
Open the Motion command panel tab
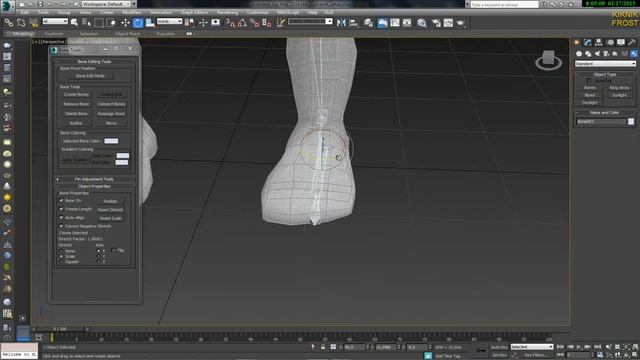tap(610, 42)
